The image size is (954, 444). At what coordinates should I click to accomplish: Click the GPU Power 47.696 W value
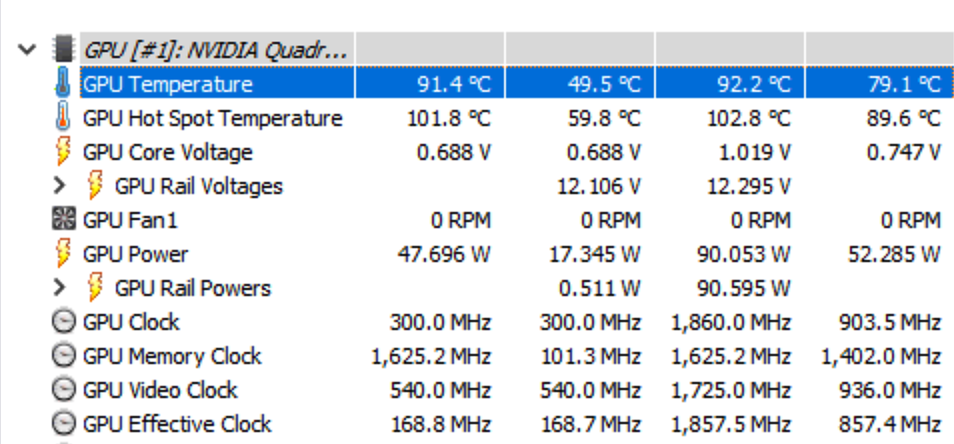(x=444, y=254)
